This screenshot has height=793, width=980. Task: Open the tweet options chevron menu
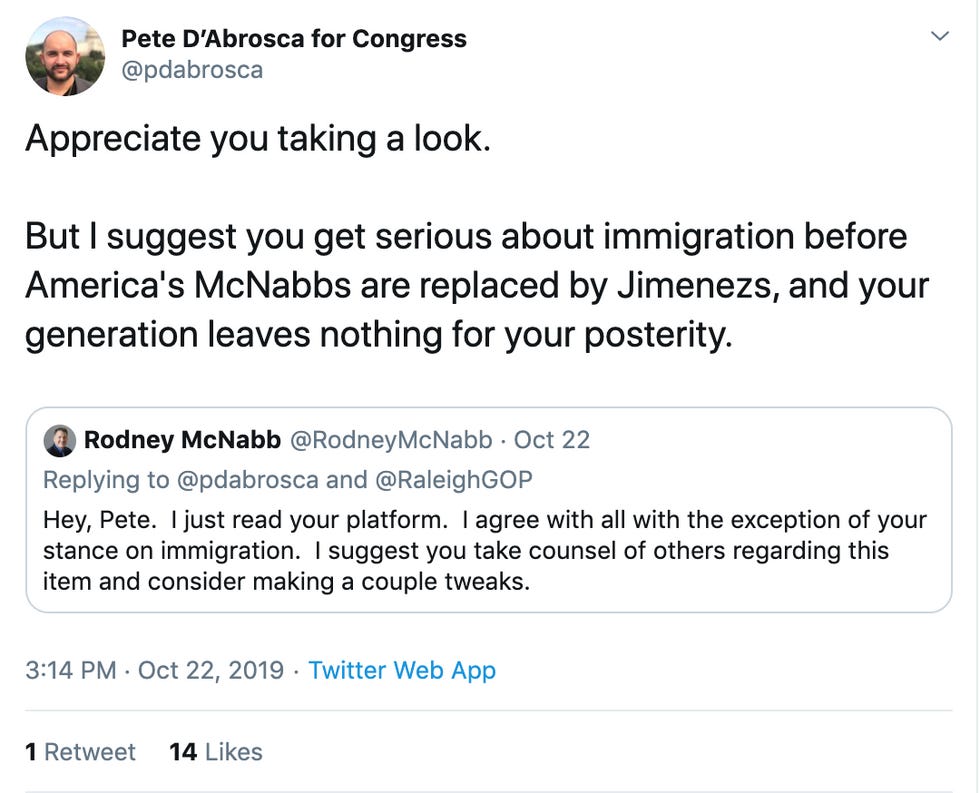pos(939,36)
